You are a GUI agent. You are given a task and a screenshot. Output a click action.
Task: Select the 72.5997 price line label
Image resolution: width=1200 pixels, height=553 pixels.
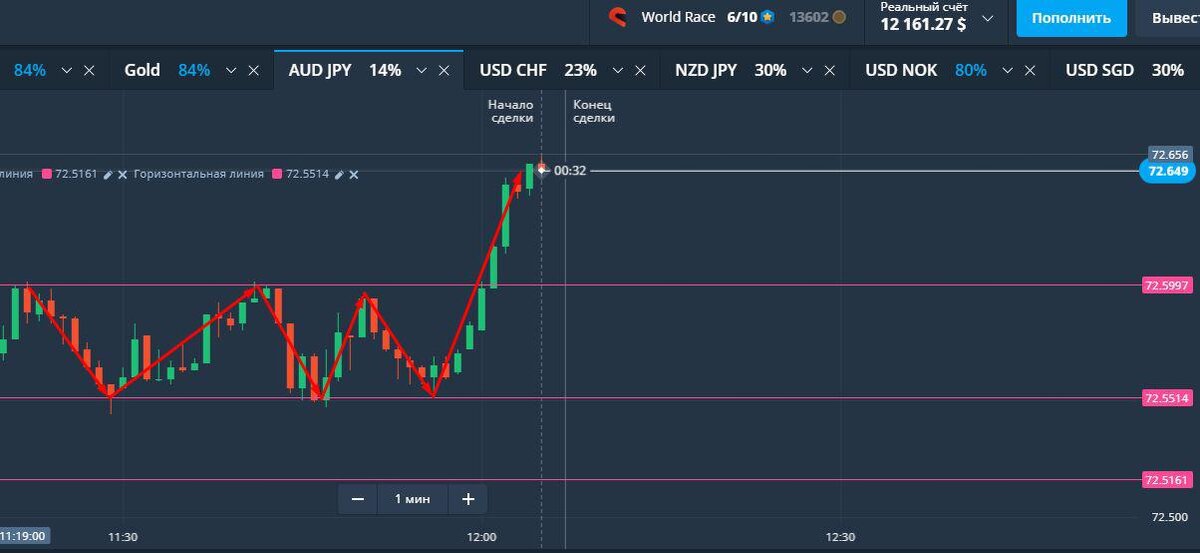1169,286
